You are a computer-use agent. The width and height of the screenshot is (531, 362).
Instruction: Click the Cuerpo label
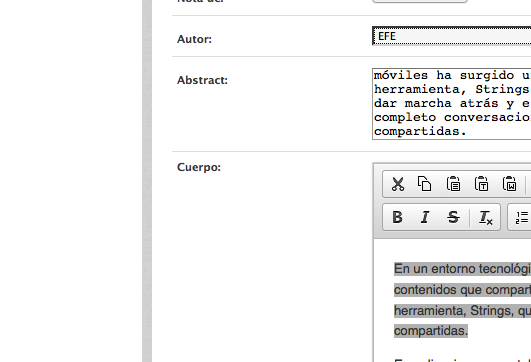tap(199, 167)
